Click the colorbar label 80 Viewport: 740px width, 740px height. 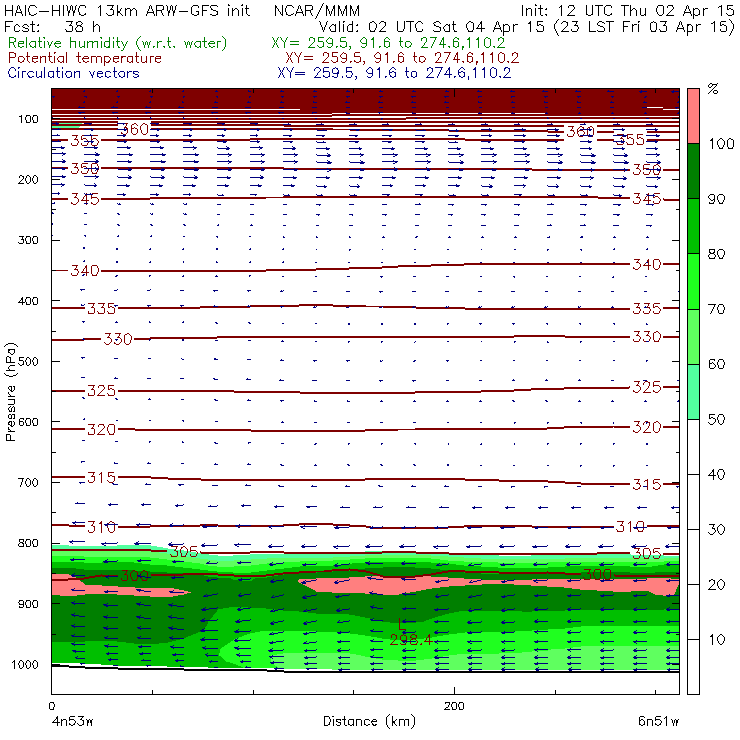(x=716, y=254)
